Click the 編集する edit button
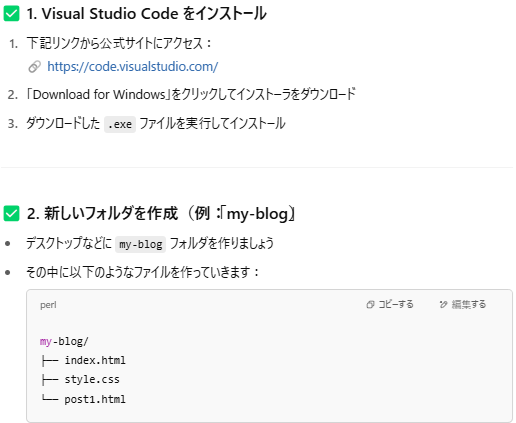Viewport: 516px width, 423px height. coord(463,304)
